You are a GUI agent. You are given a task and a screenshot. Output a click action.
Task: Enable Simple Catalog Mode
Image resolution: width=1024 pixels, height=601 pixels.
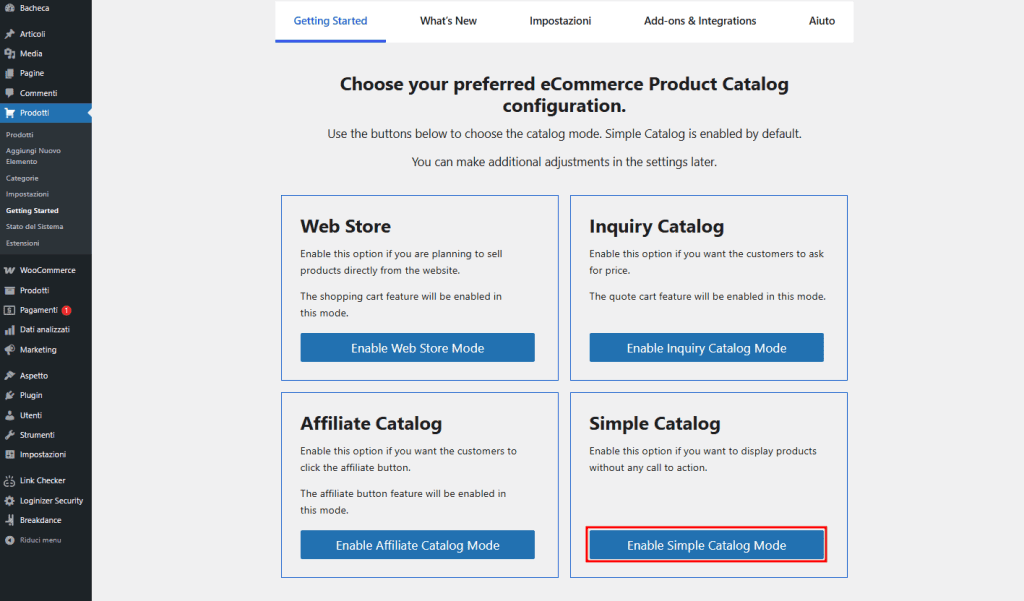pos(706,544)
